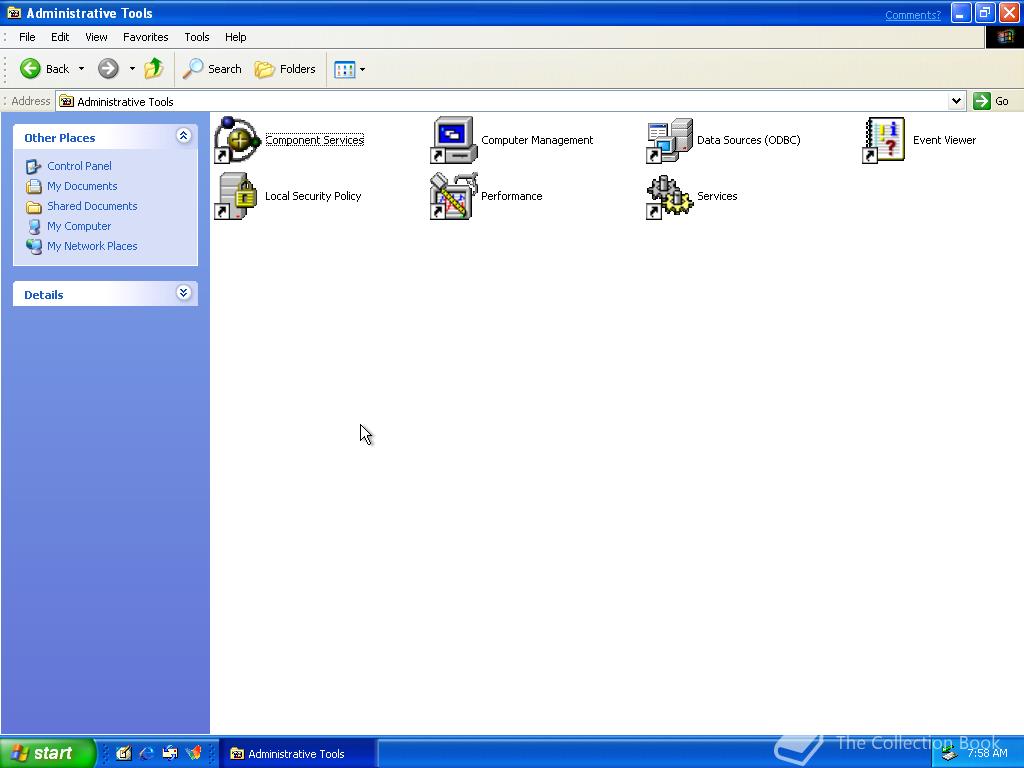Open the Help menu
Image resolution: width=1024 pixels, height=768 pixels.
[236, 37]
